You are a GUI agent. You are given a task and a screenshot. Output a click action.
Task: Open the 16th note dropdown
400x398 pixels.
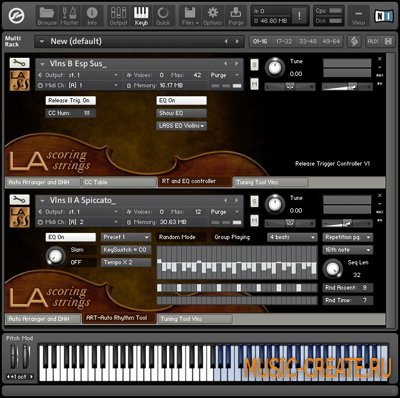(348, 250)
